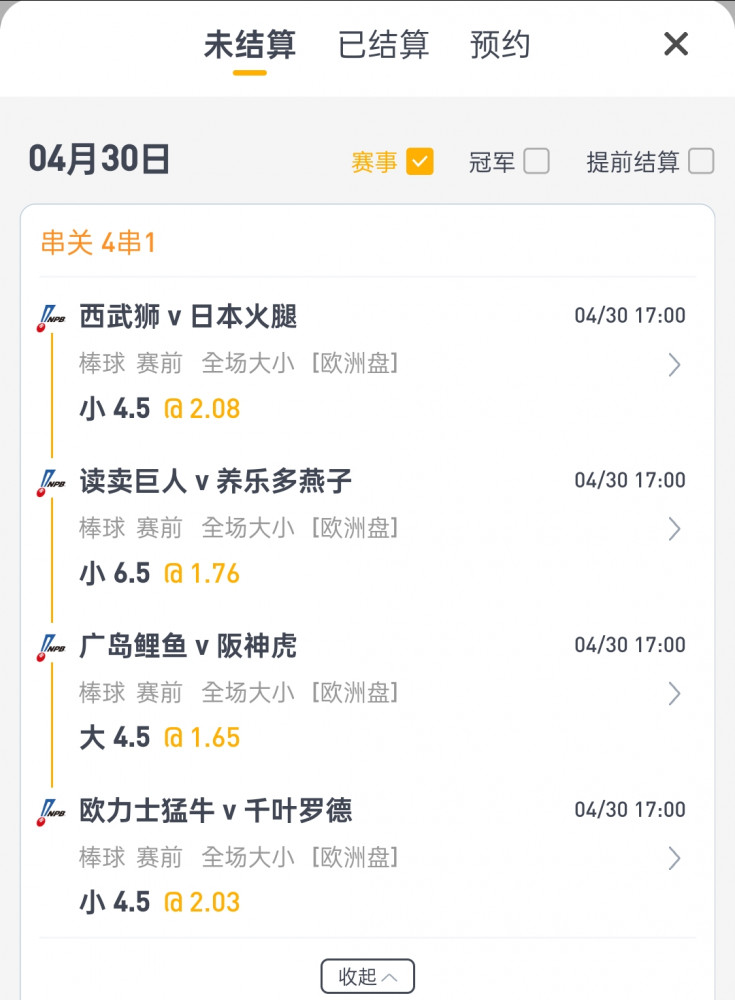This screenshot has width=735, height=1000.
Task: Enable the 冠军 checkbox
Action: tap(537, 162)
